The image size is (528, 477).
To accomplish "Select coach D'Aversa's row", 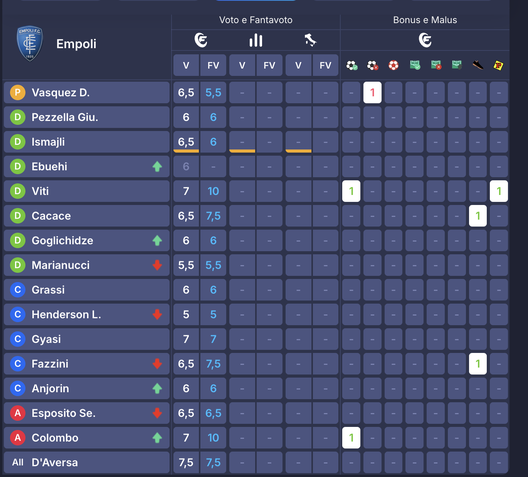I will click(87, 463).
